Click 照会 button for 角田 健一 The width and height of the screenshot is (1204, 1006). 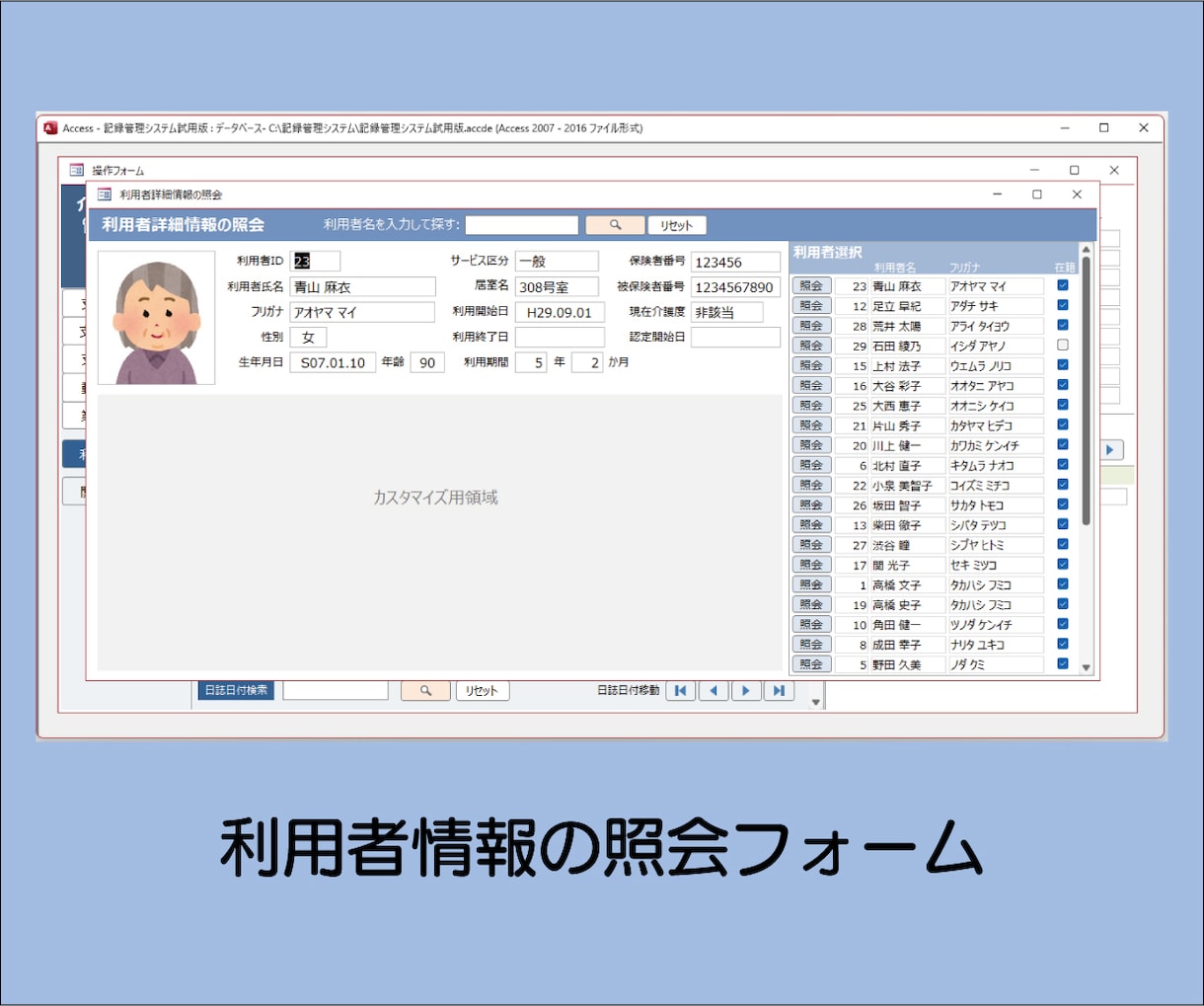click(x=811, y=624)
